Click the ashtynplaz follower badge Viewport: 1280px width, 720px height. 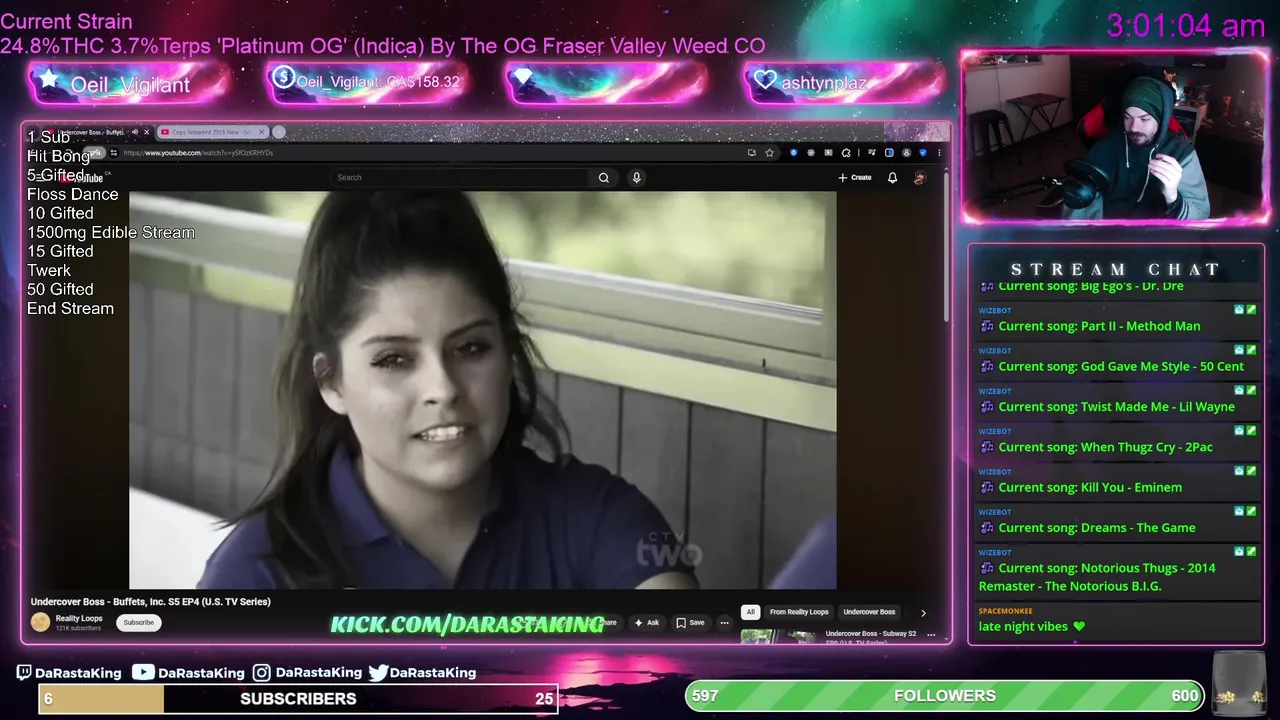point(845,83)
